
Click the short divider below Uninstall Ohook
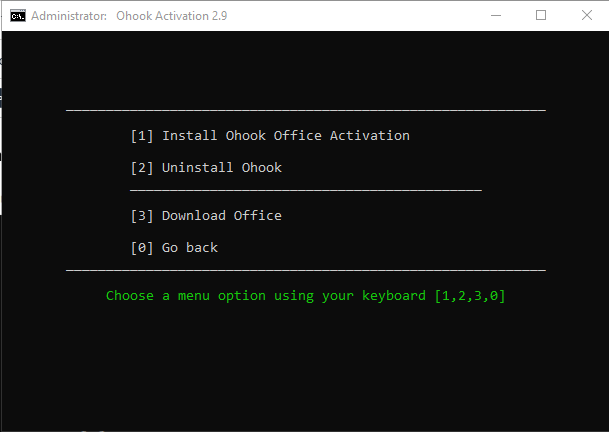tap(305, 189)
